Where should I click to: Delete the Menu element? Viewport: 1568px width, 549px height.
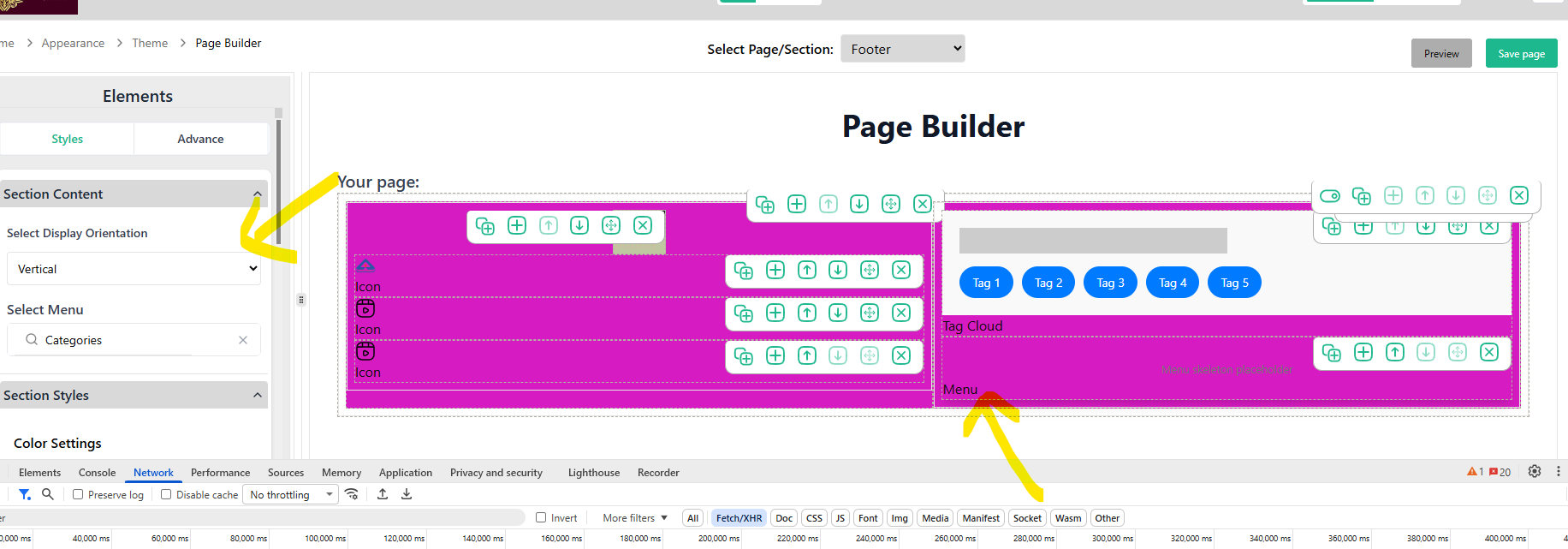click(x=1489, y=352)
